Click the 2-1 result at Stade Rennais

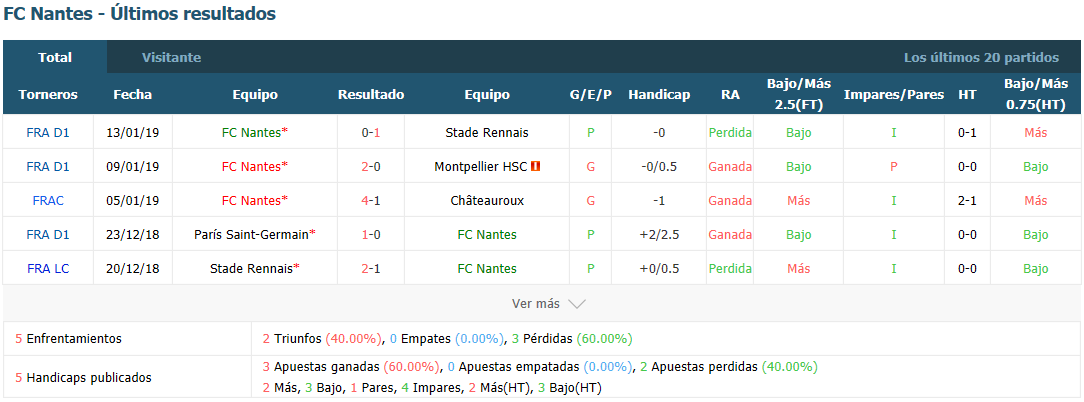[x=371, y=268]
